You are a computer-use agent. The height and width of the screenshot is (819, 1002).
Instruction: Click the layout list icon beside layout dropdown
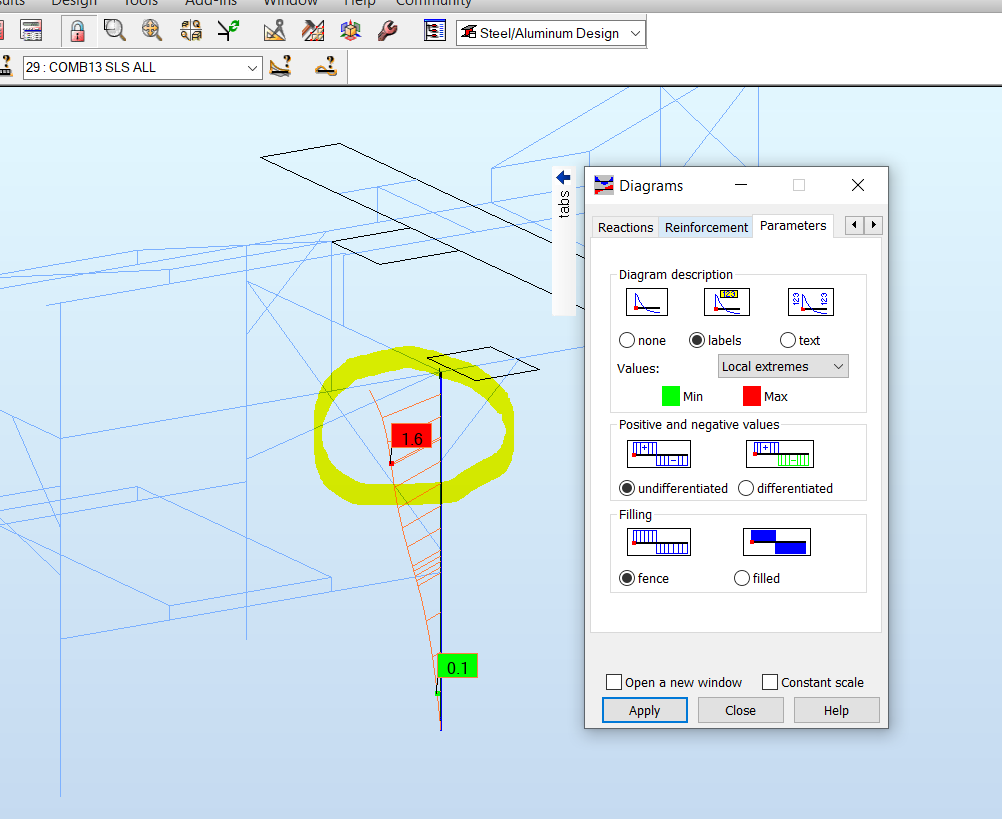[x=435, y=30]
